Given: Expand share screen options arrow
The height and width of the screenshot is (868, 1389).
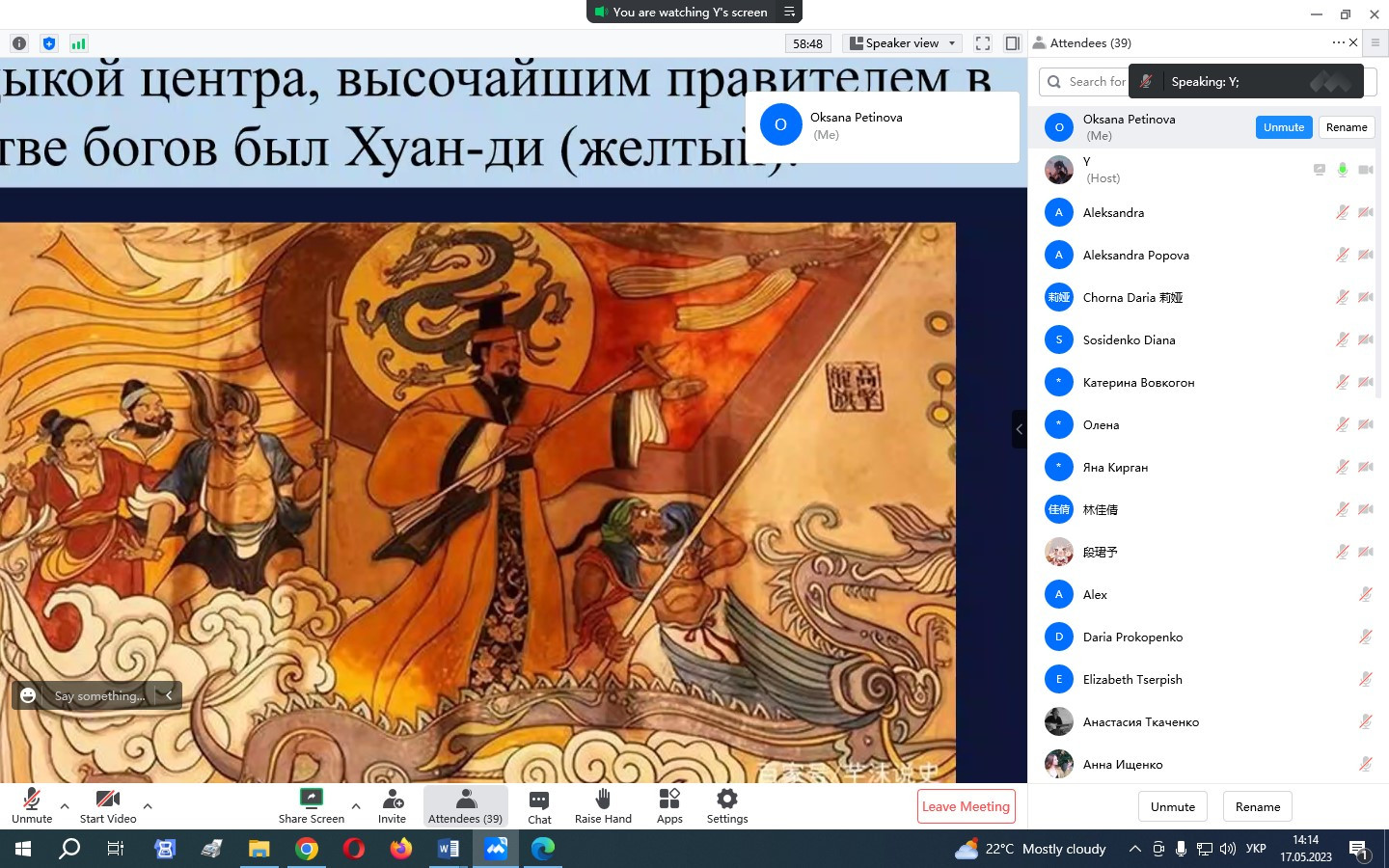Looking at the screenshot, I should coord(356,805).
